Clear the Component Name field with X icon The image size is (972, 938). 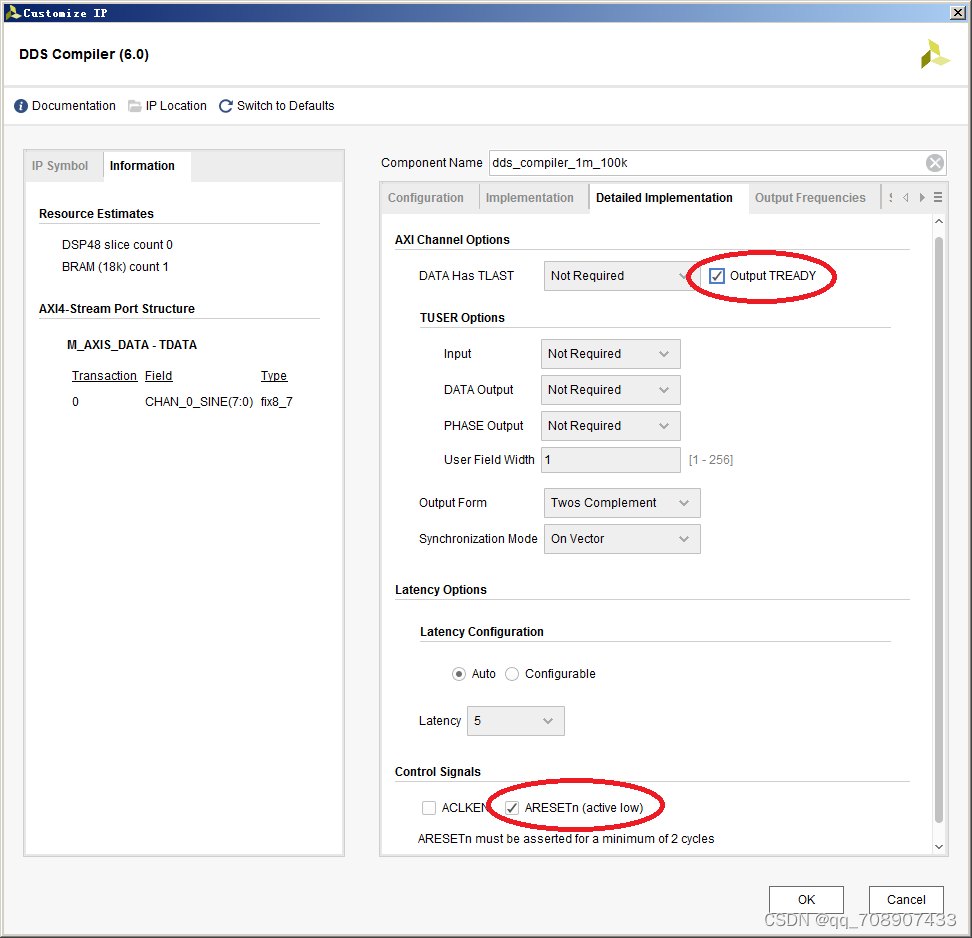tap(935, 163)
